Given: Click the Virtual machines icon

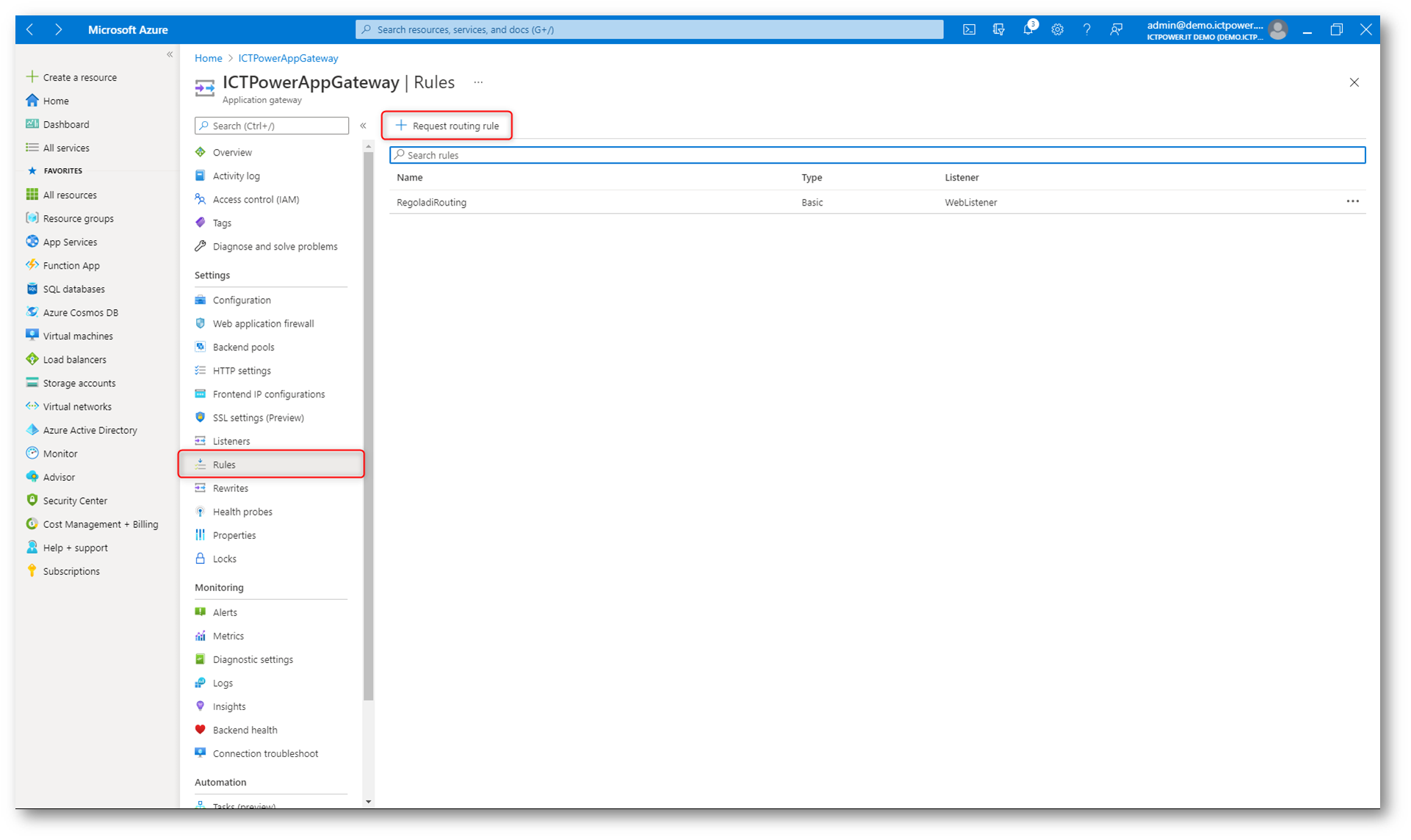Looking at the screenshot, I should tap(32, 336).
